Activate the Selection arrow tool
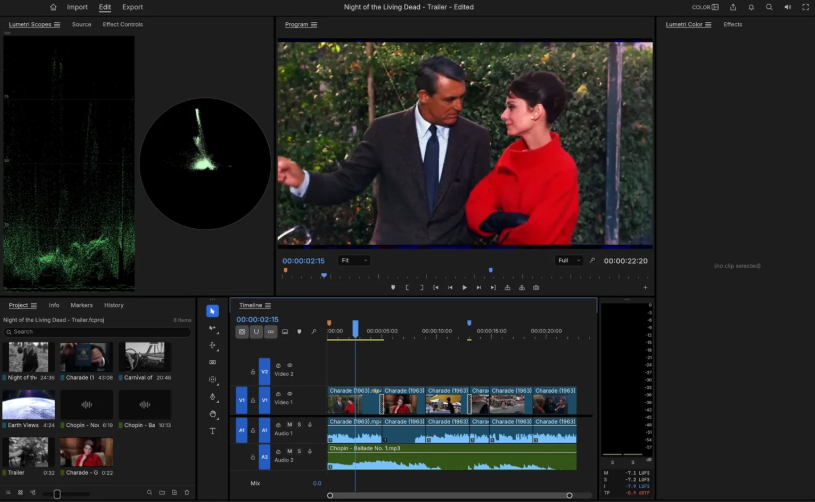Viewport: 815px width, 502px height. (213, 311)
